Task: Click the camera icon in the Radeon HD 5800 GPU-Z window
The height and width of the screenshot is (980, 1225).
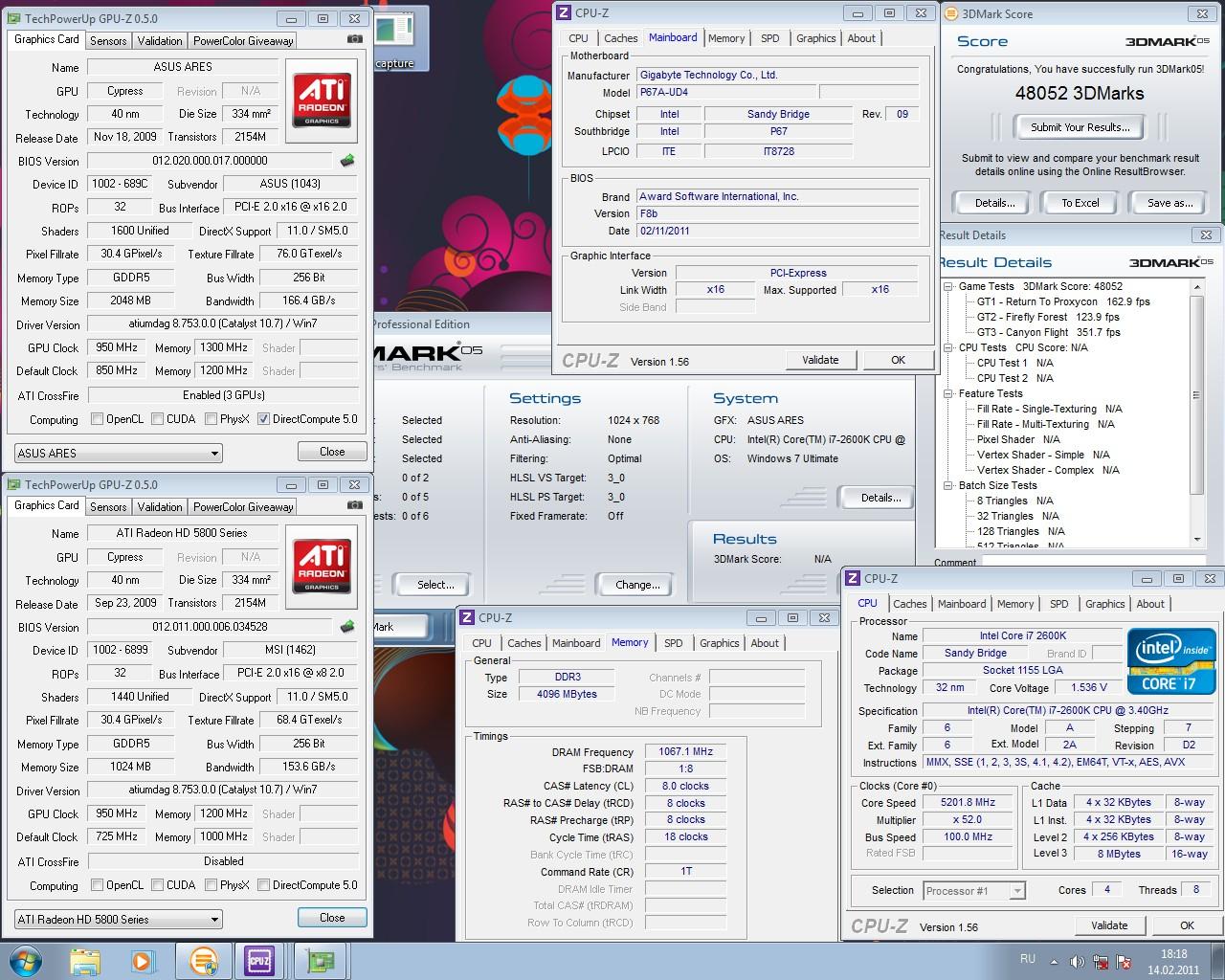Action: (x=355, y=505)
